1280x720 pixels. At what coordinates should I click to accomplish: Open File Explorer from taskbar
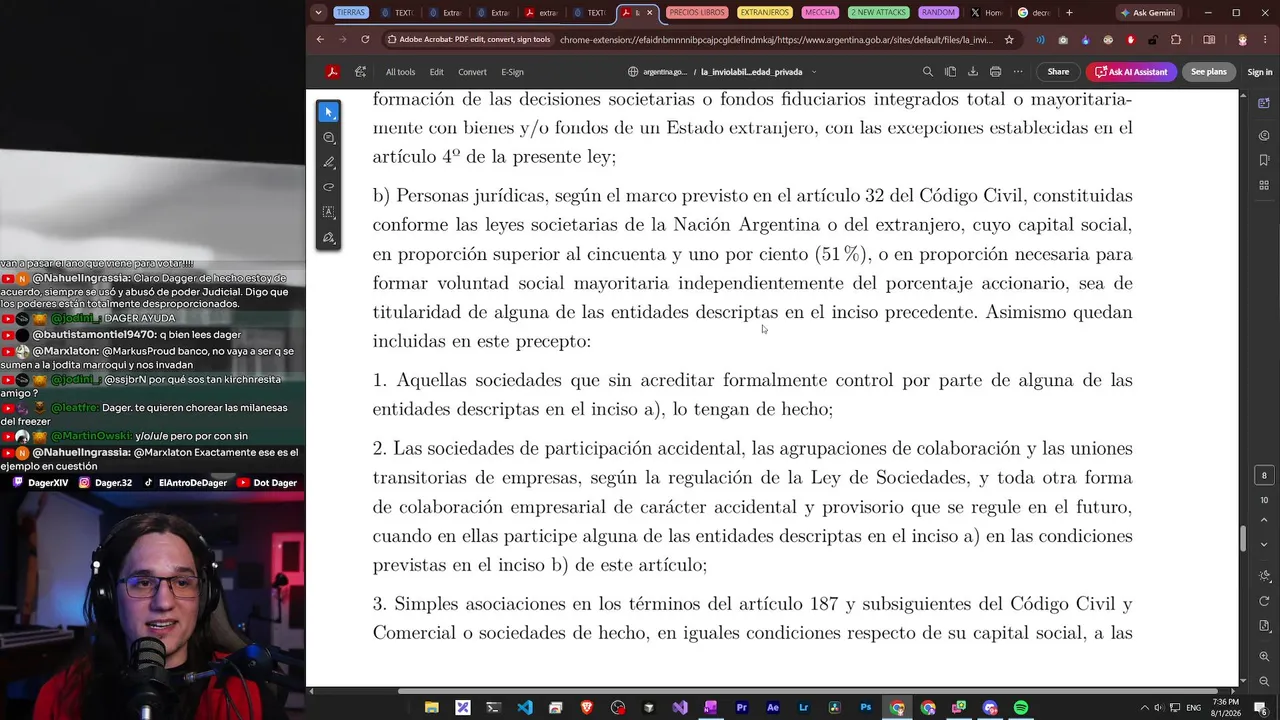(x=432, y=707)
